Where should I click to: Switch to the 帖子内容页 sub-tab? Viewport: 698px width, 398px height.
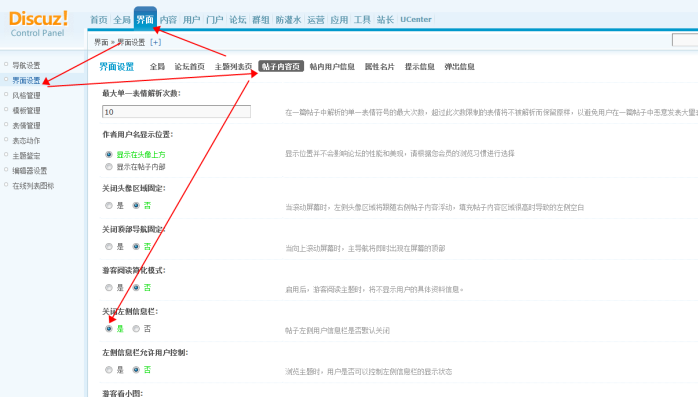(x=281, y=67)
